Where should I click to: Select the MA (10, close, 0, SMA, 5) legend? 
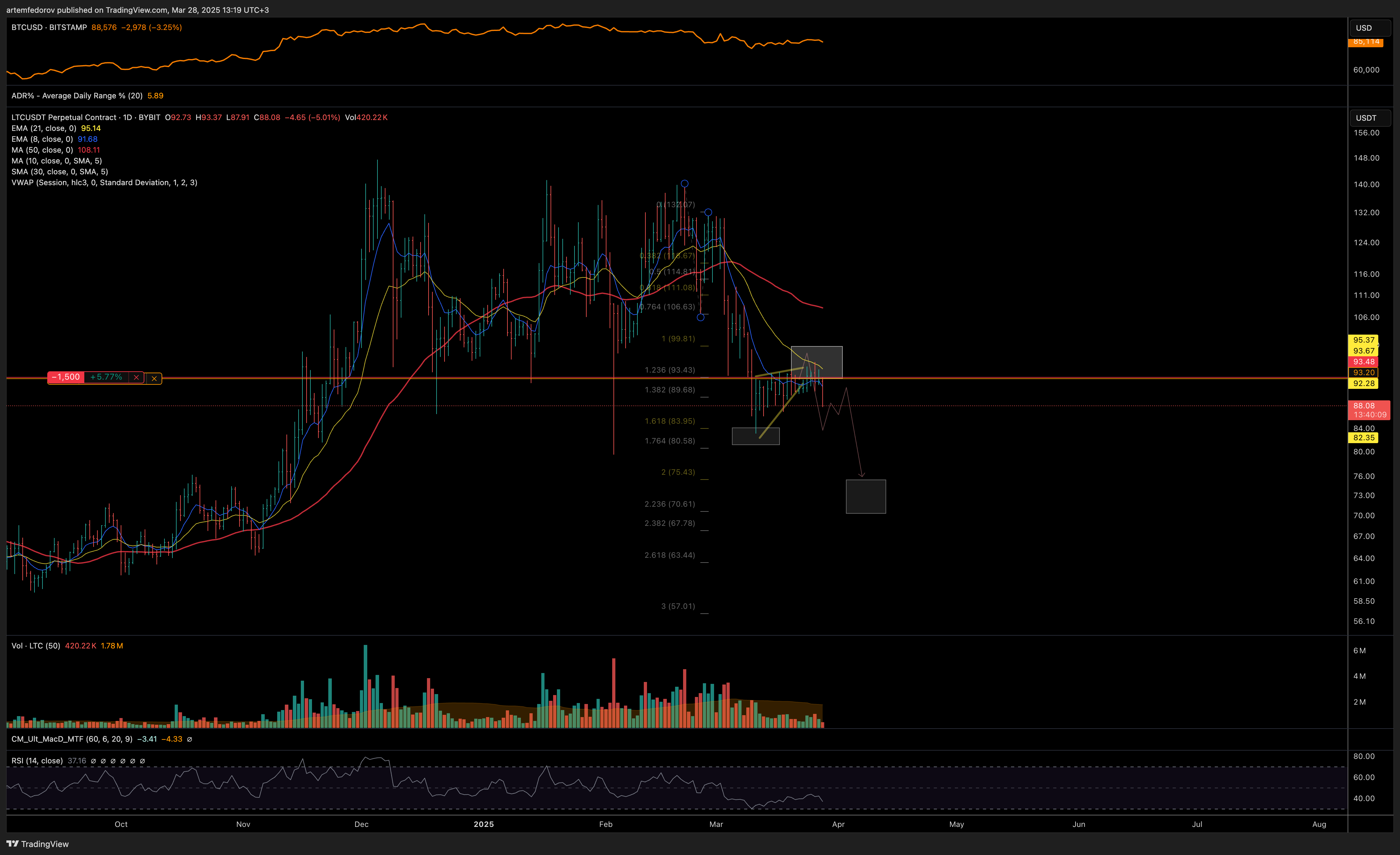(57, 161)
